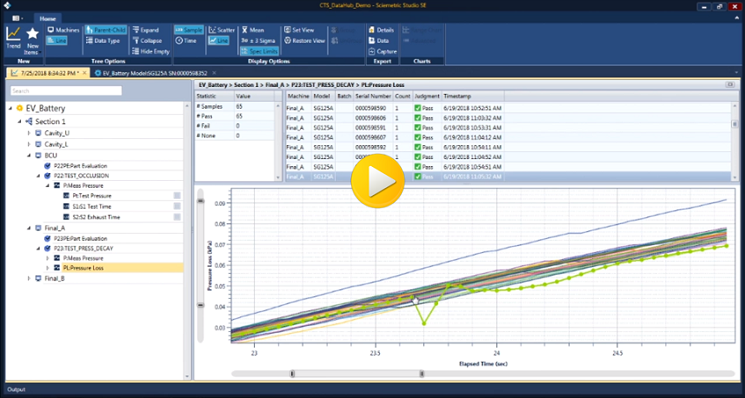Open a new Trend chart

pyautogui.click(x=13, y=38)
